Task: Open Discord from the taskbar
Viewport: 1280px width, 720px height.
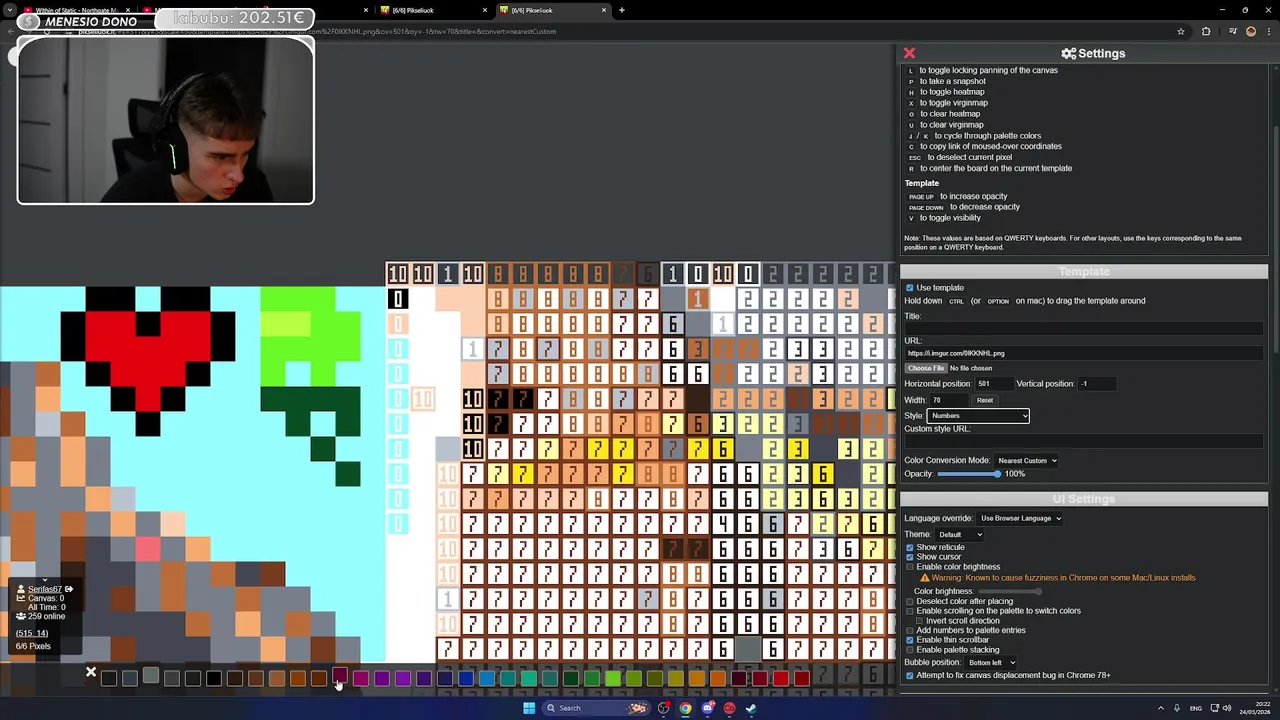Action: coord(707,708)
